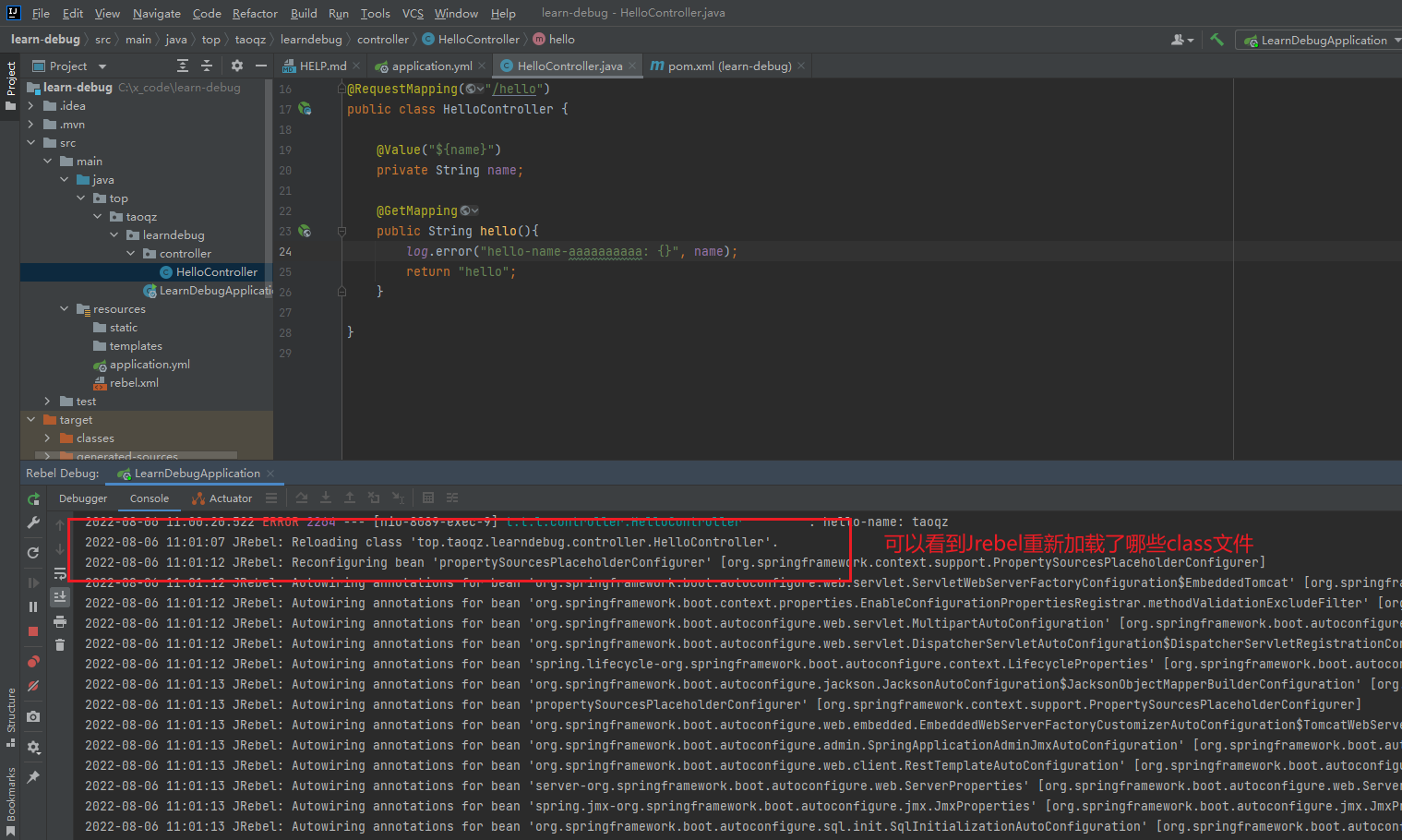Resume program in the debug toolbar
The image size is (1402, 840).
pos(33,582)
